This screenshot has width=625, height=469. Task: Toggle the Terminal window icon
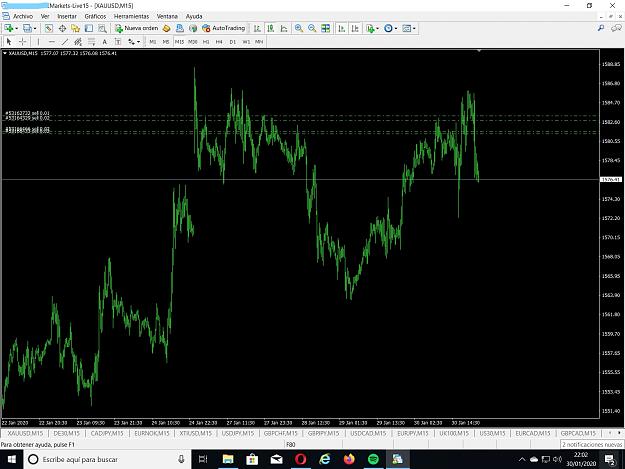click(89, 28)
